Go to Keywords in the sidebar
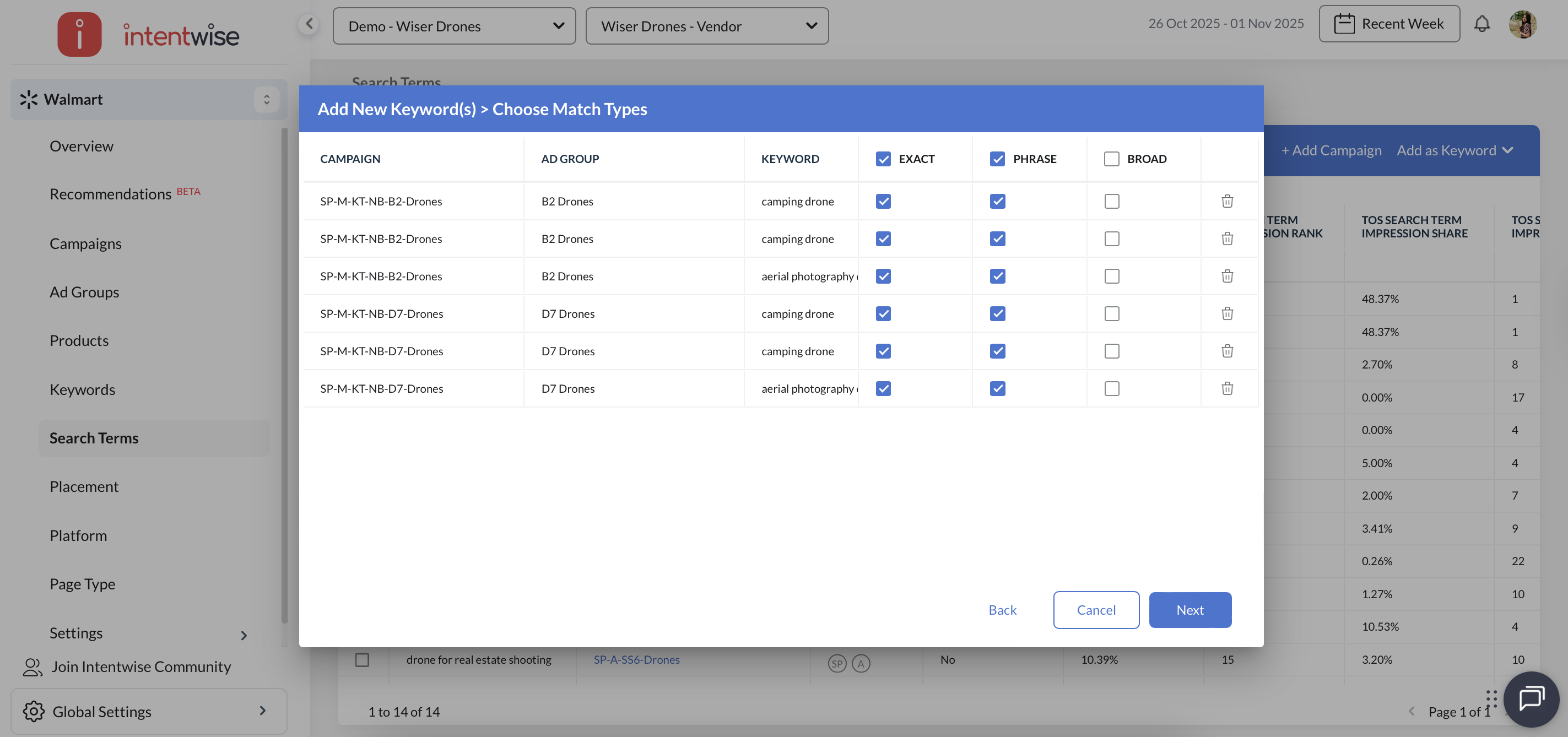This screenshot has height=737, width=1568. (82, 389)
